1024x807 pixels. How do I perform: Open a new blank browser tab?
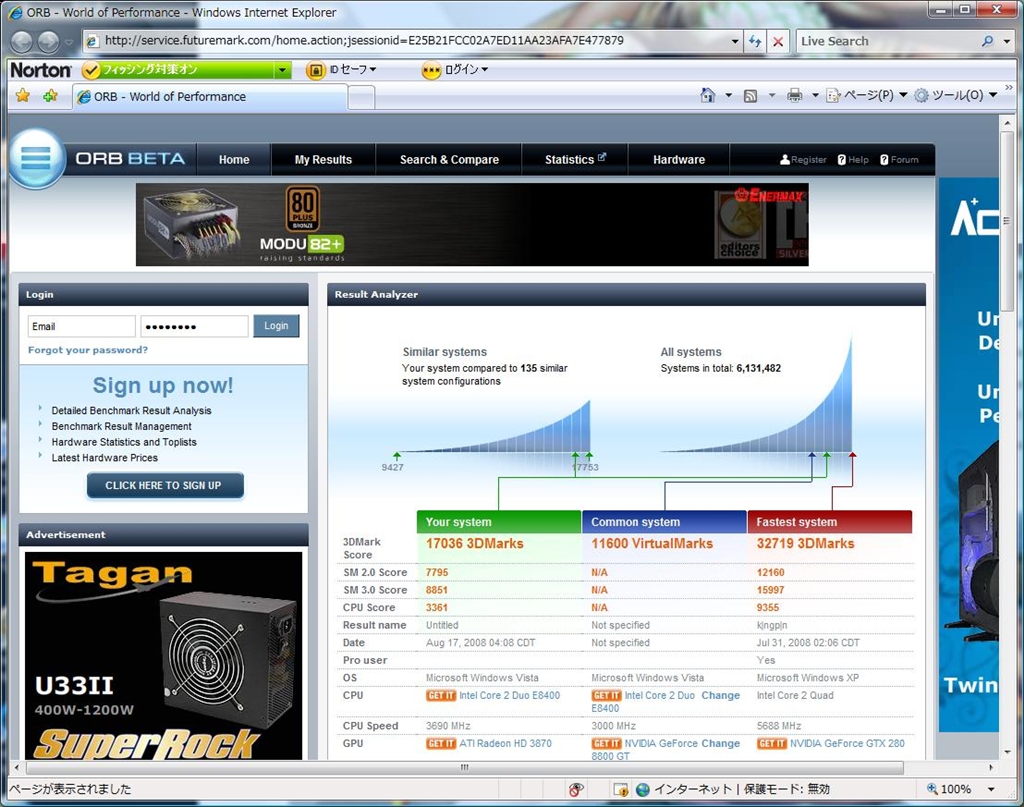click(361, 97)
